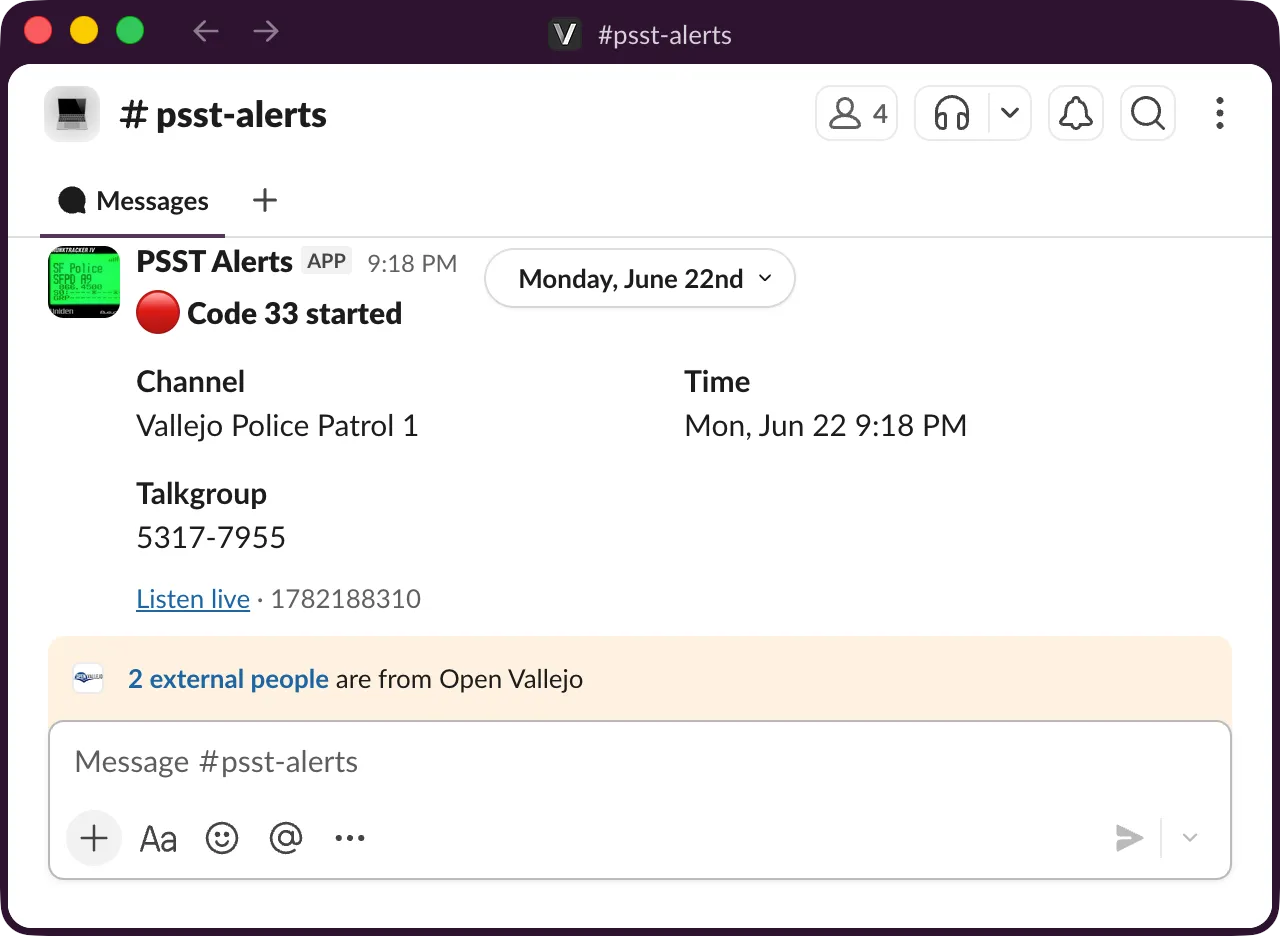Viewport: 1280px width, 936px height.
Task: View the 4 channel members
Action: (x=857, y=114)
